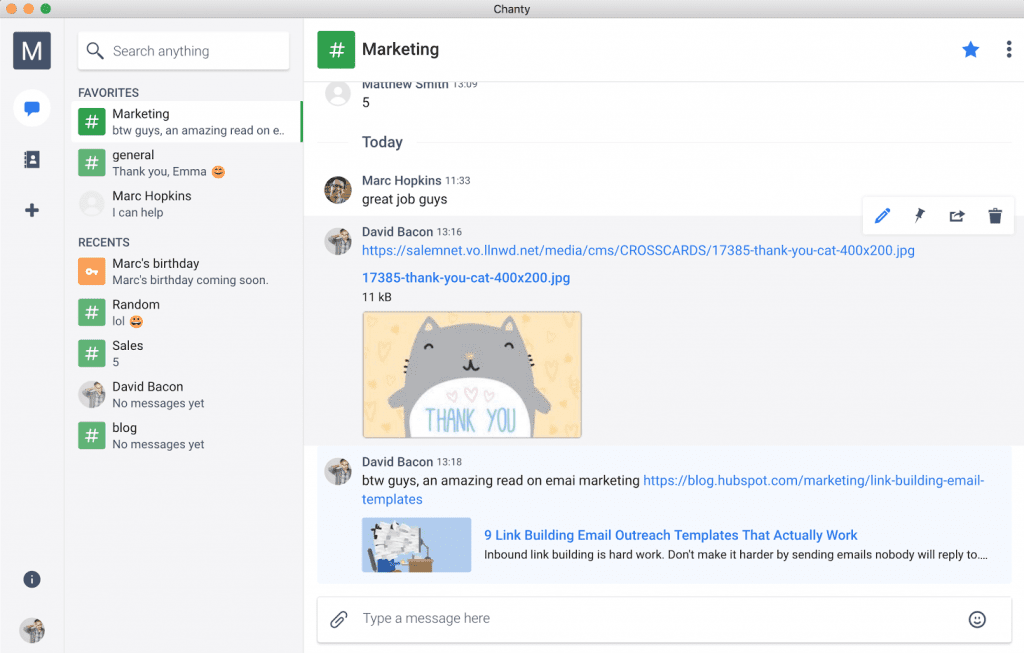1024x653 pixels.
Task: Share the message with forward icon
Action: 957,215
